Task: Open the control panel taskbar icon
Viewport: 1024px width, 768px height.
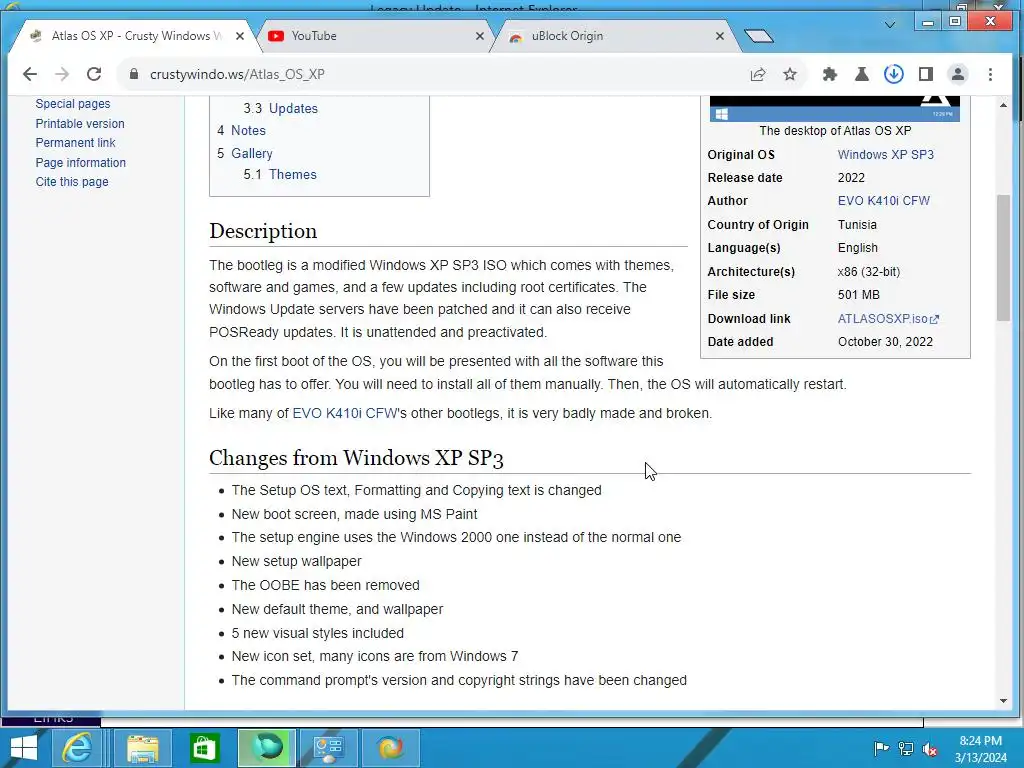Action: pyautogui.click(x=328, y=748)
